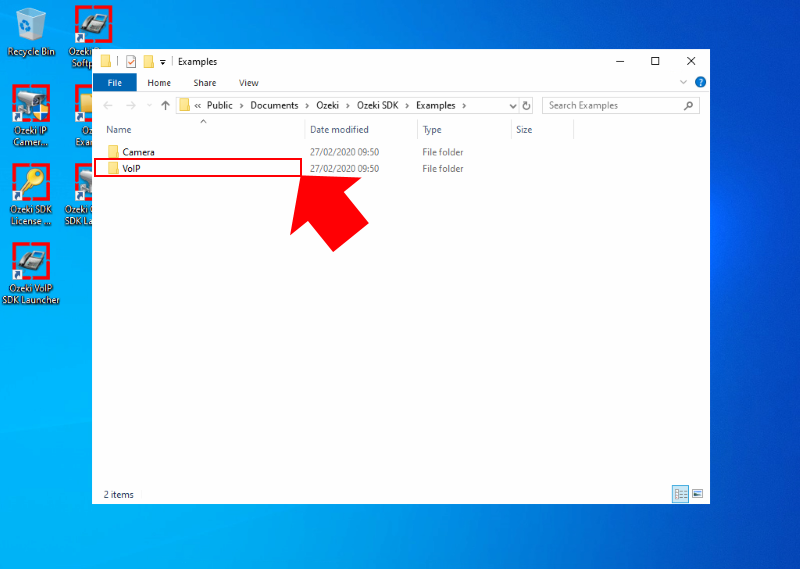Maximize the Examples window

click(x=655, y=61)
